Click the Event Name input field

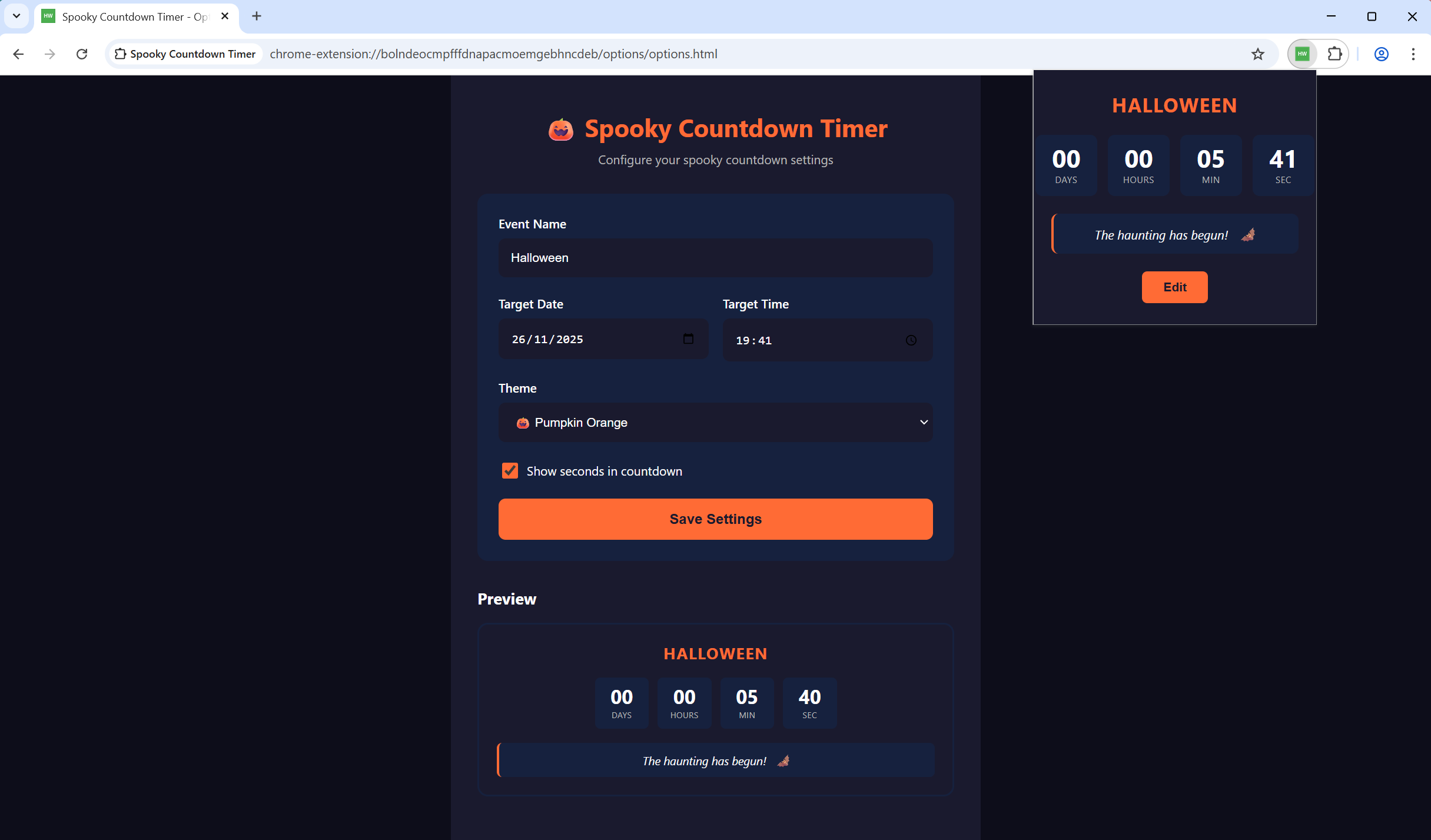tap(715, 258)
